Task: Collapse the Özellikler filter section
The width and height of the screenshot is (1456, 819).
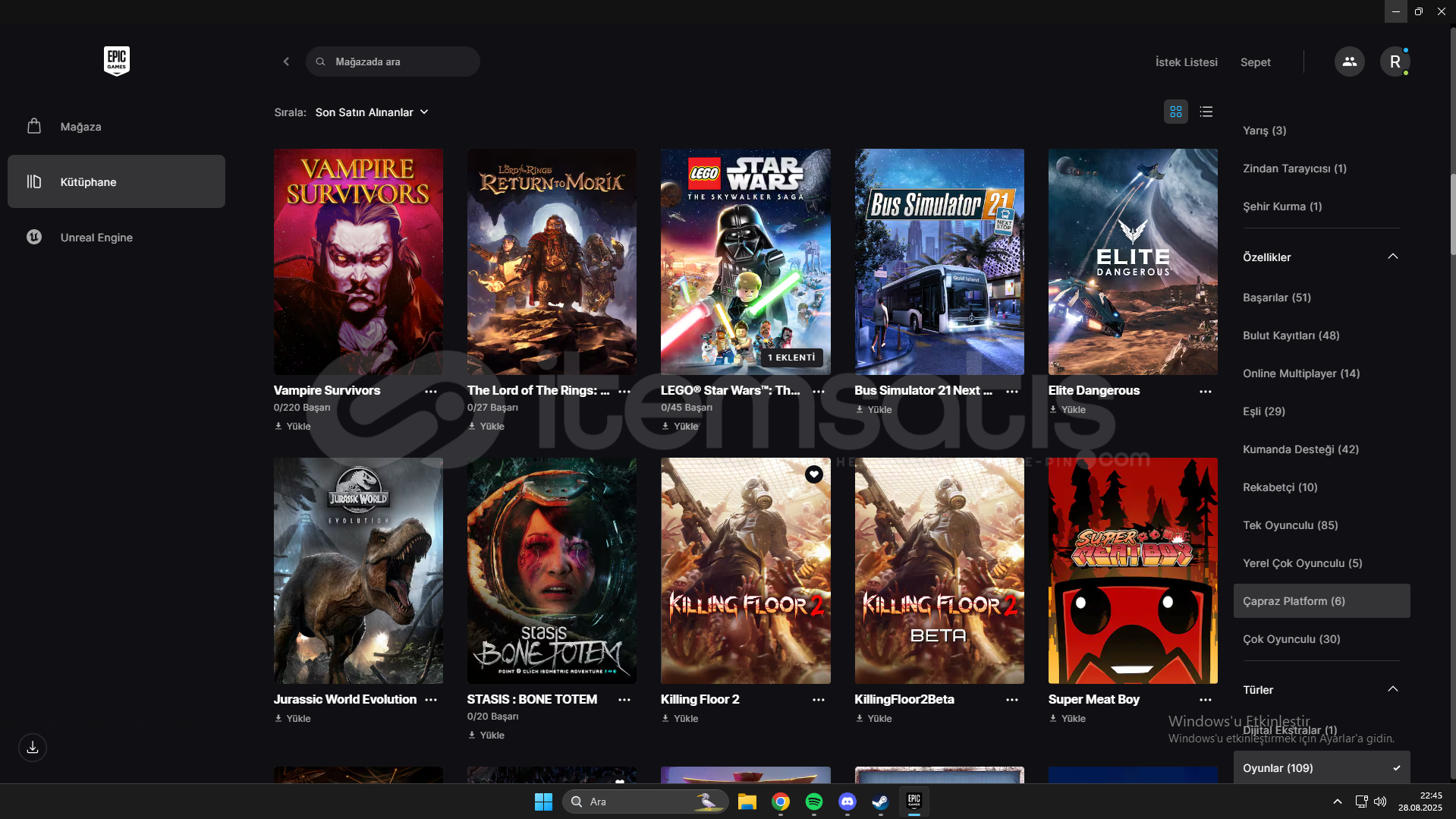Action: [1393, 257]
